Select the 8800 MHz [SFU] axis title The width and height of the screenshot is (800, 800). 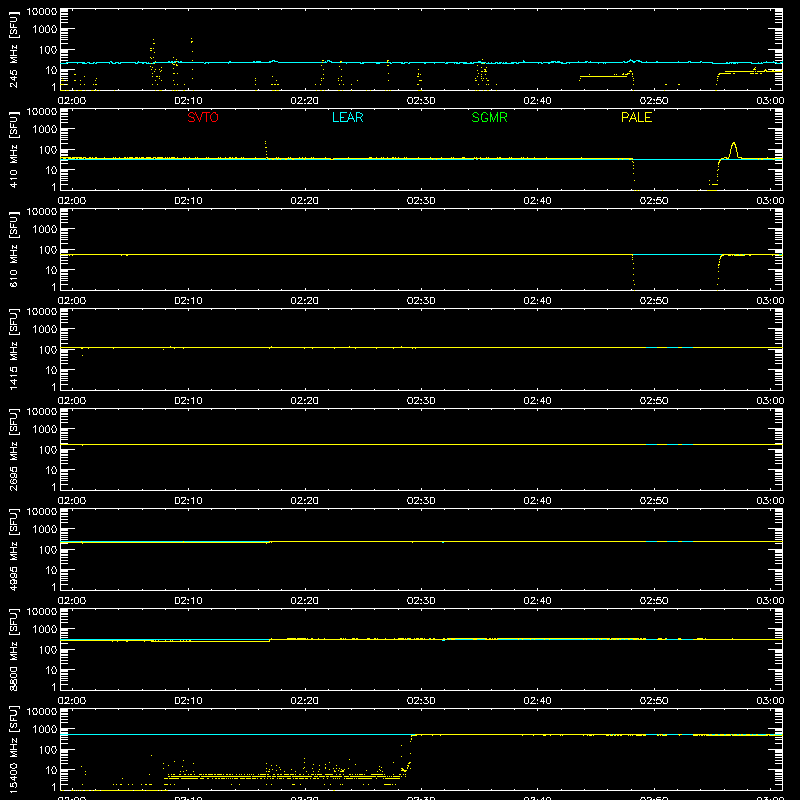(13, 649)
